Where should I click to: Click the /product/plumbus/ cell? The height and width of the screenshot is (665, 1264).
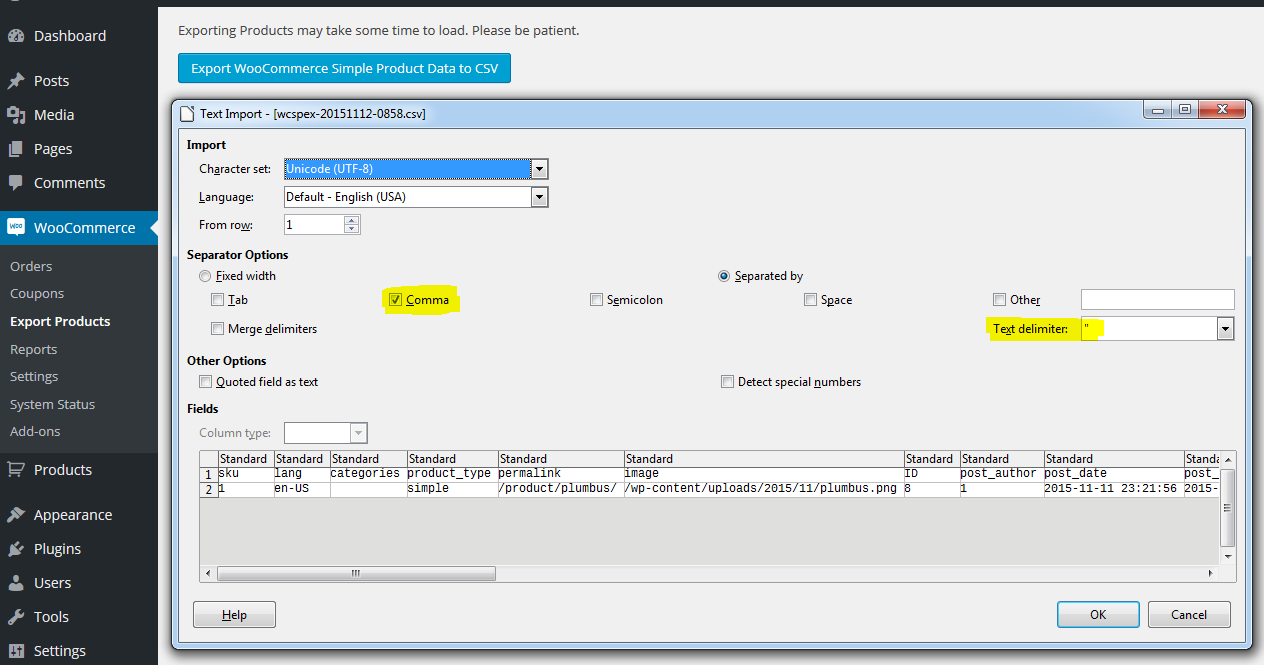tap(560, 489)
